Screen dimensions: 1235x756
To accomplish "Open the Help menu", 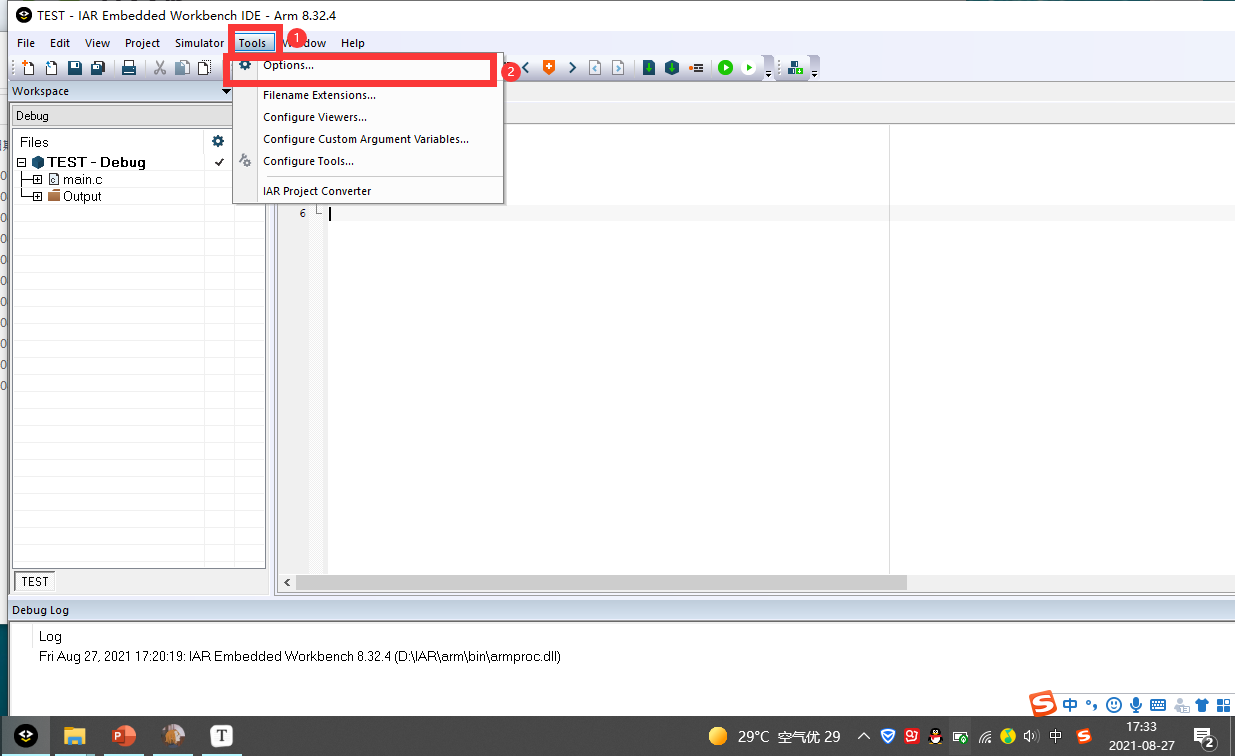I will click(353, 43).
